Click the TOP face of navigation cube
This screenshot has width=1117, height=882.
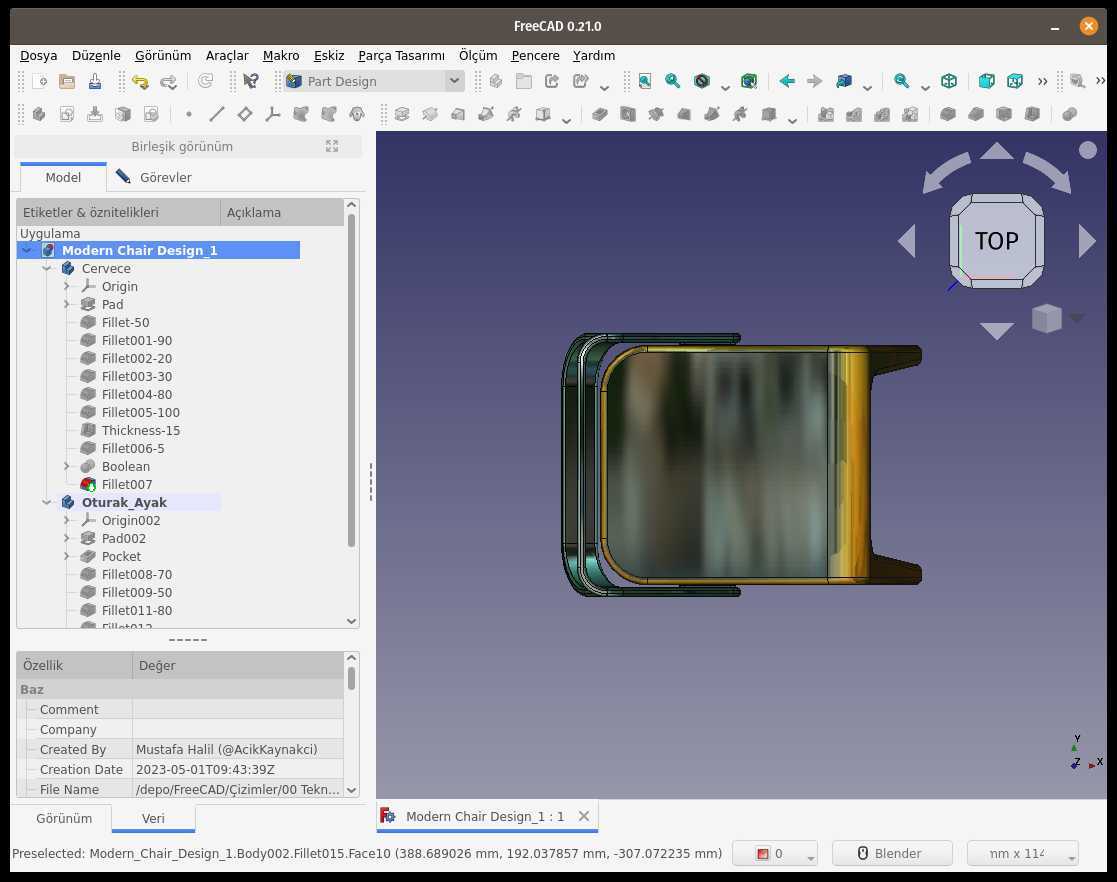point(997,241)
